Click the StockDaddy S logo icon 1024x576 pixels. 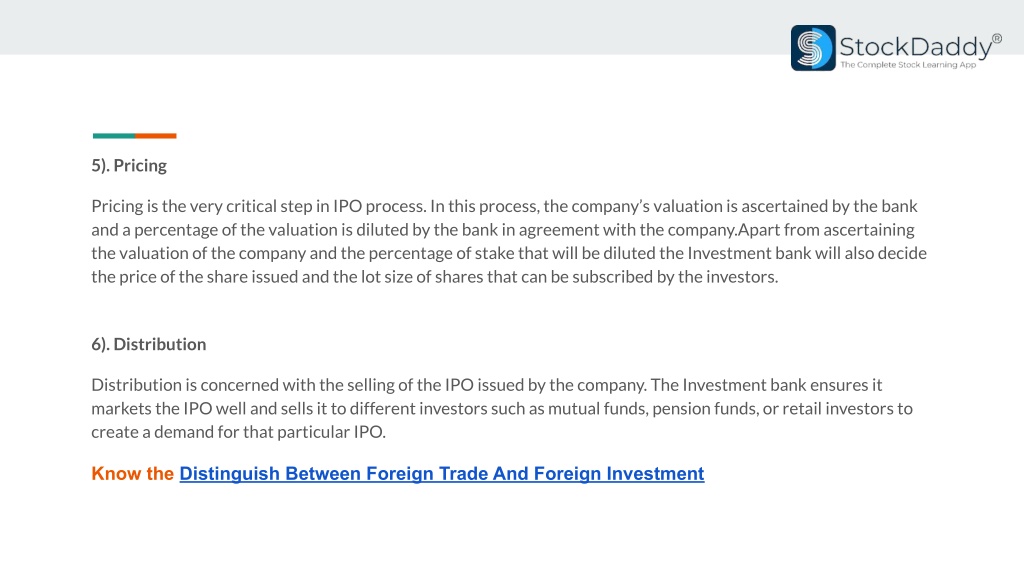coord(813,48)
